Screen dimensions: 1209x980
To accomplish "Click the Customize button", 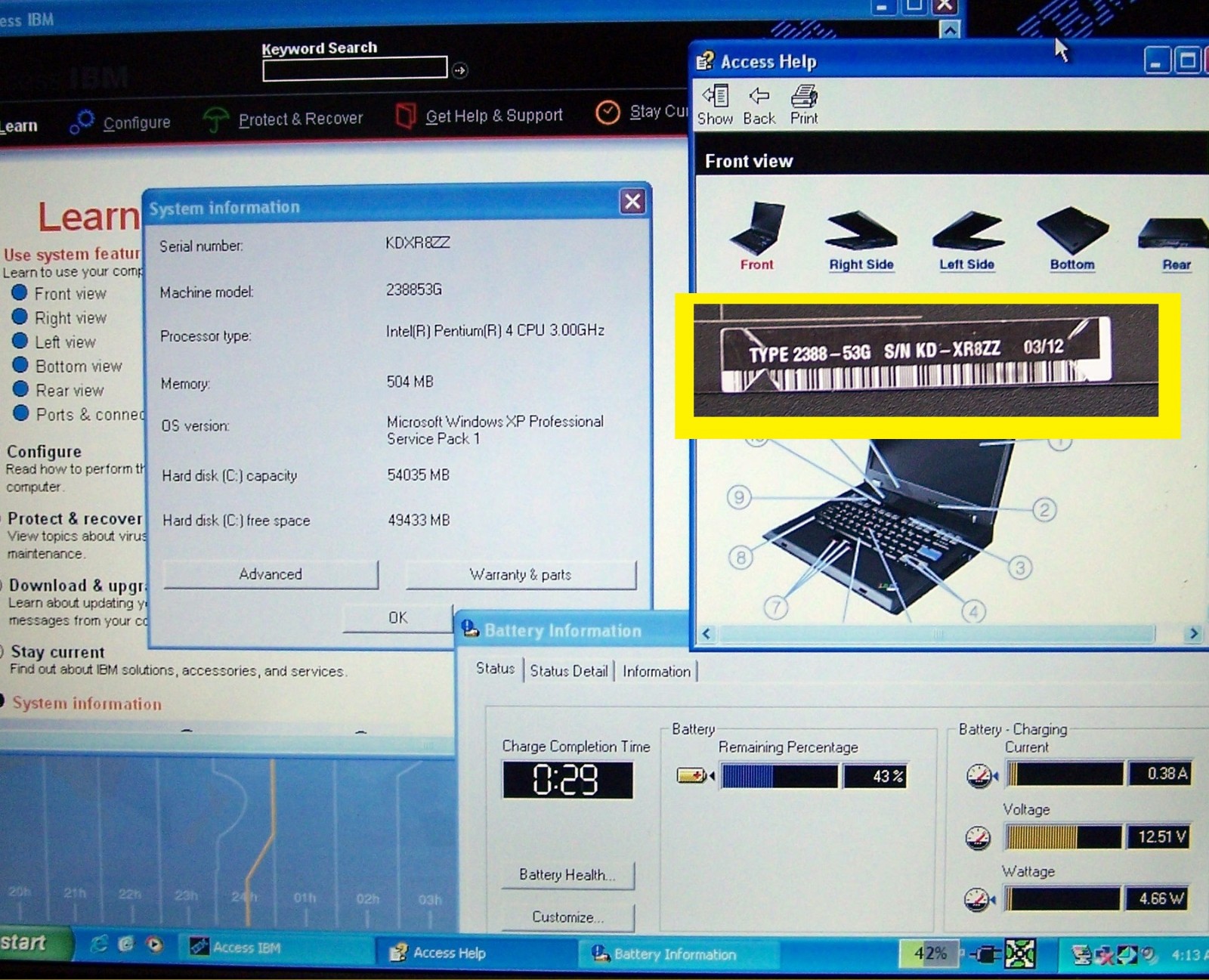I will tap(567, 917).
